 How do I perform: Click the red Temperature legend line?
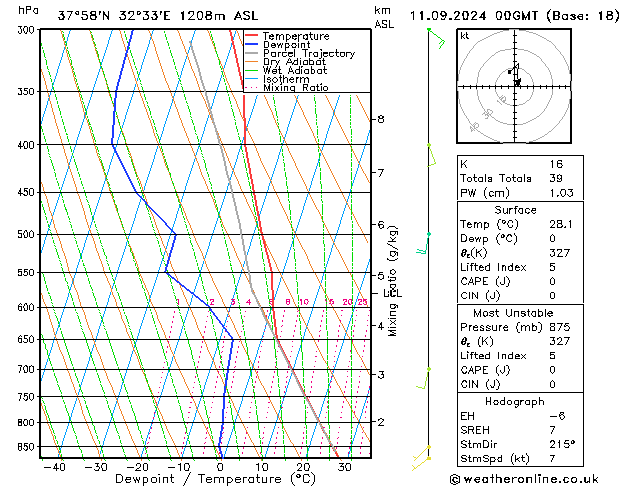[x=253, y=36]
